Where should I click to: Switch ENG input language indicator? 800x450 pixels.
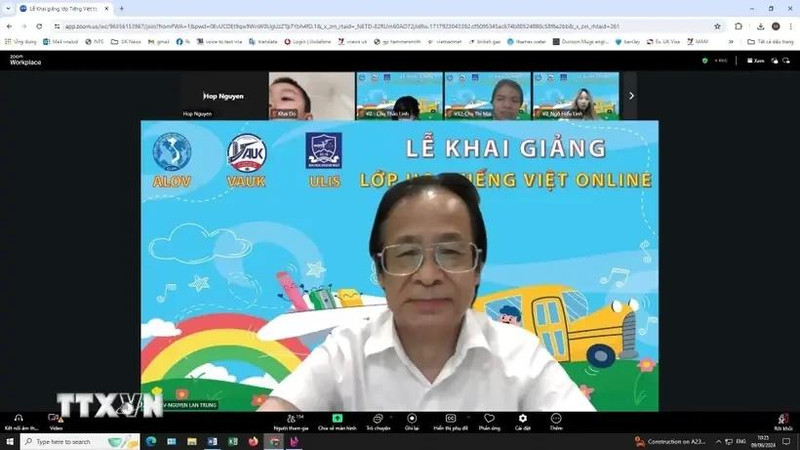coord(741,442)
